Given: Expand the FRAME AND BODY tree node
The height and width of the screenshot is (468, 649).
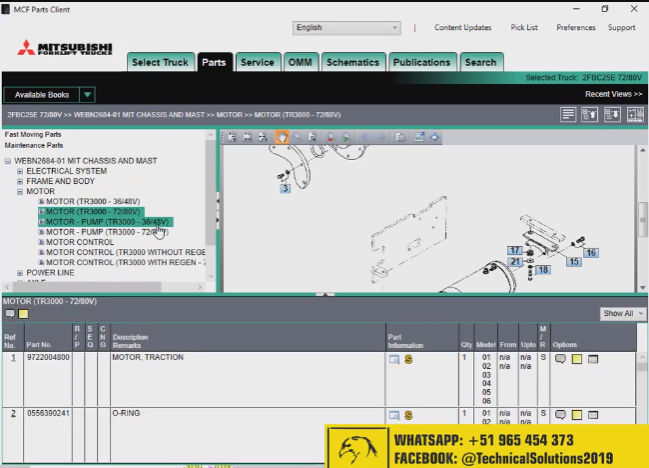Looking at the screenshot, I should pos(20,181).
